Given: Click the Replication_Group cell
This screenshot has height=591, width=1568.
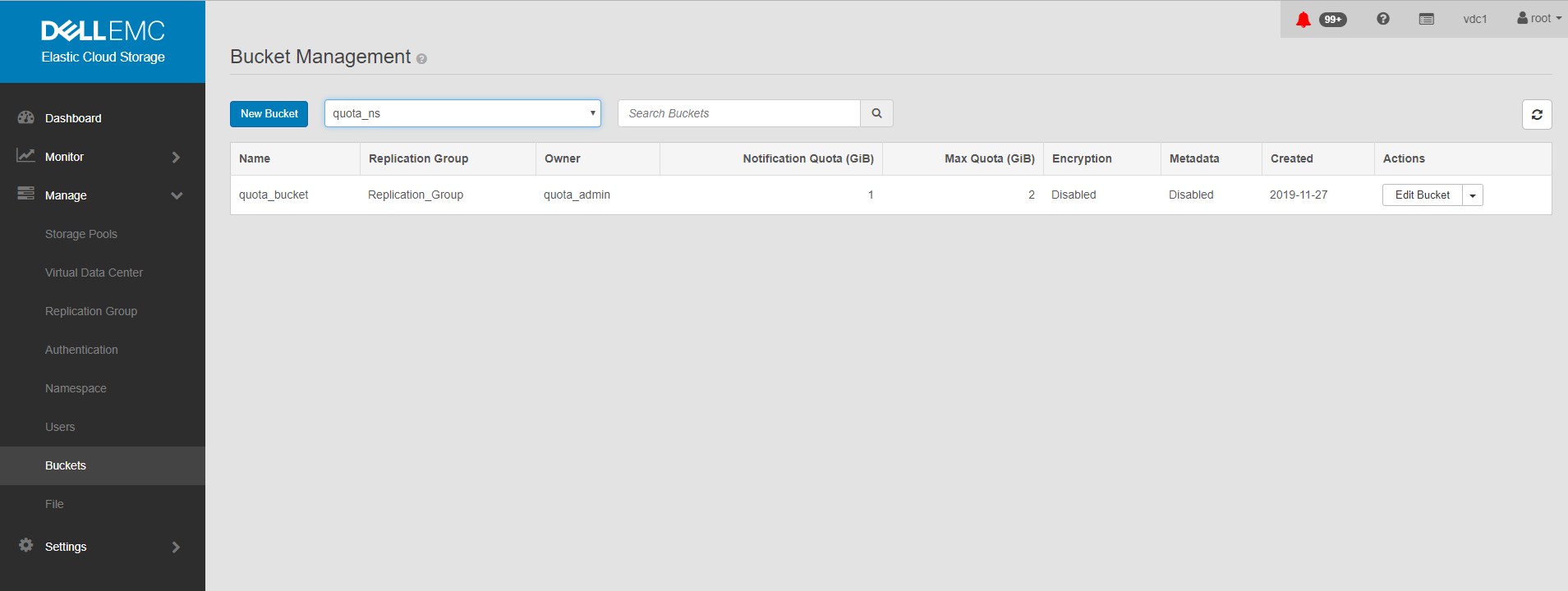Looking at the screenshot, I should pyautogui.click(x=416, y=195).
